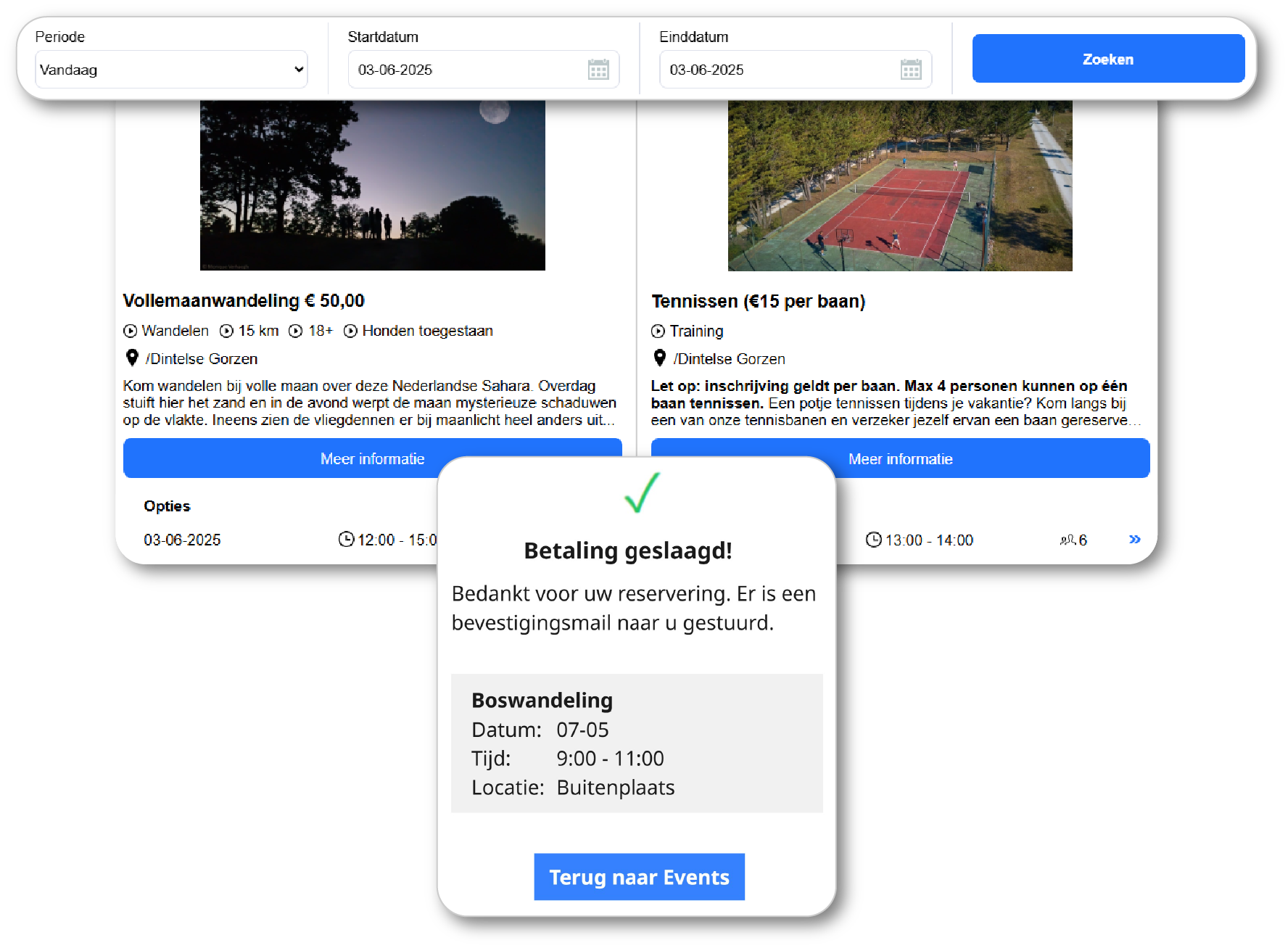Click the Tennissen time 13:00 - 14:00
The image size is (1288, 948).
929,540
